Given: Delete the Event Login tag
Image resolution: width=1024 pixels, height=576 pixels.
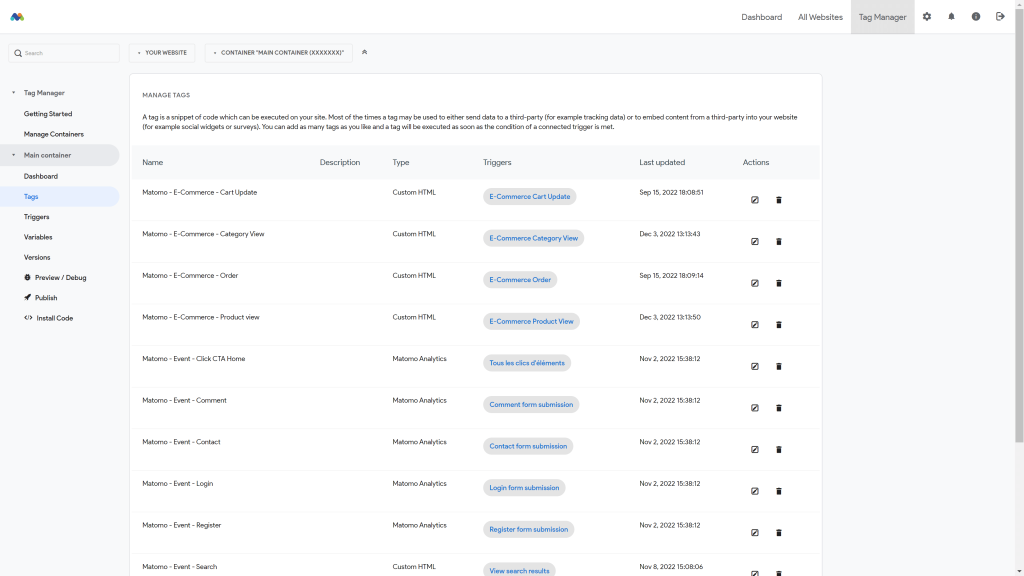Looking at the screenshot, I should [x=778, y=491].
